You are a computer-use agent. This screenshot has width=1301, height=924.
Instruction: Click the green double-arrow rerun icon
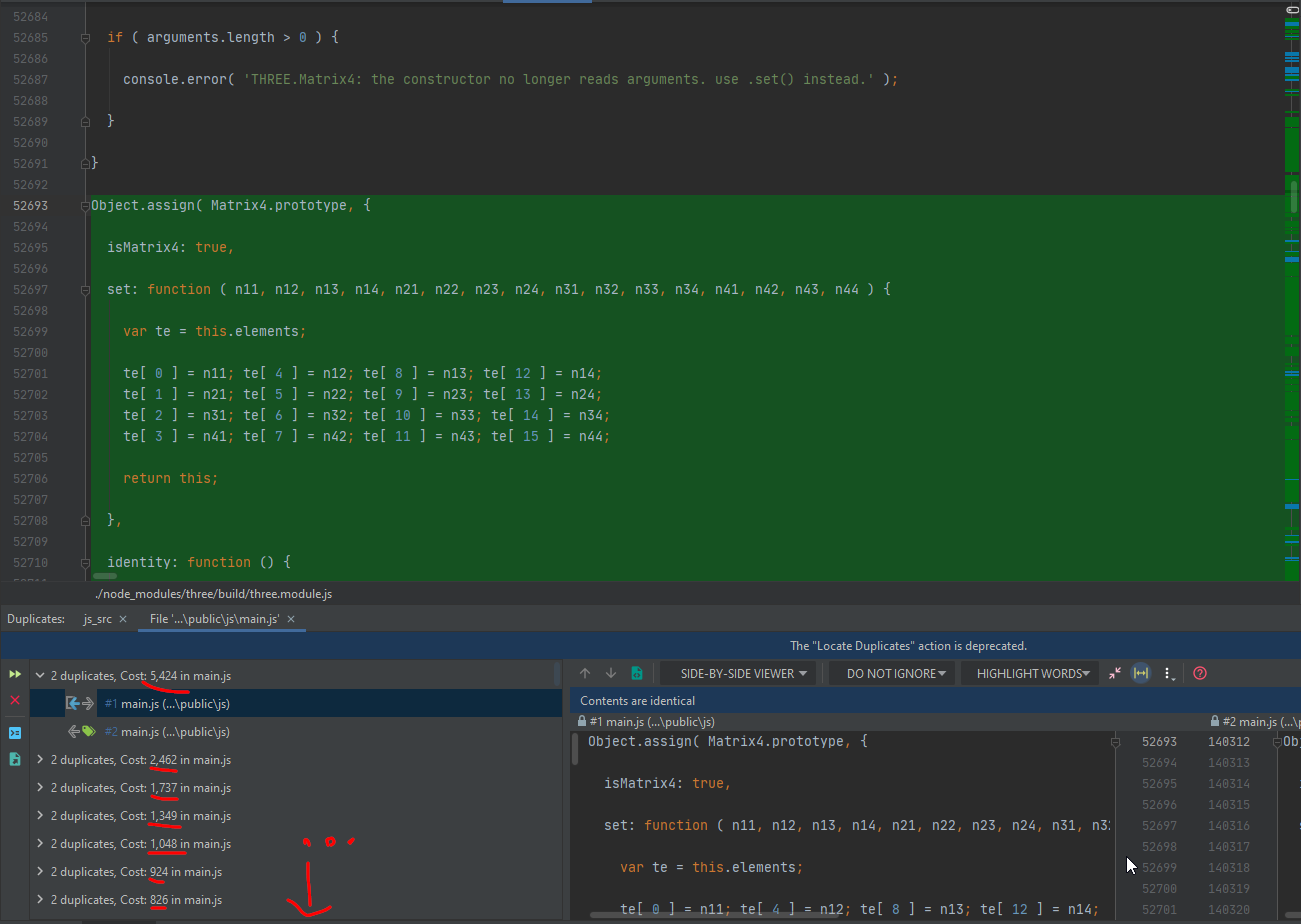[x=15, y=675]
